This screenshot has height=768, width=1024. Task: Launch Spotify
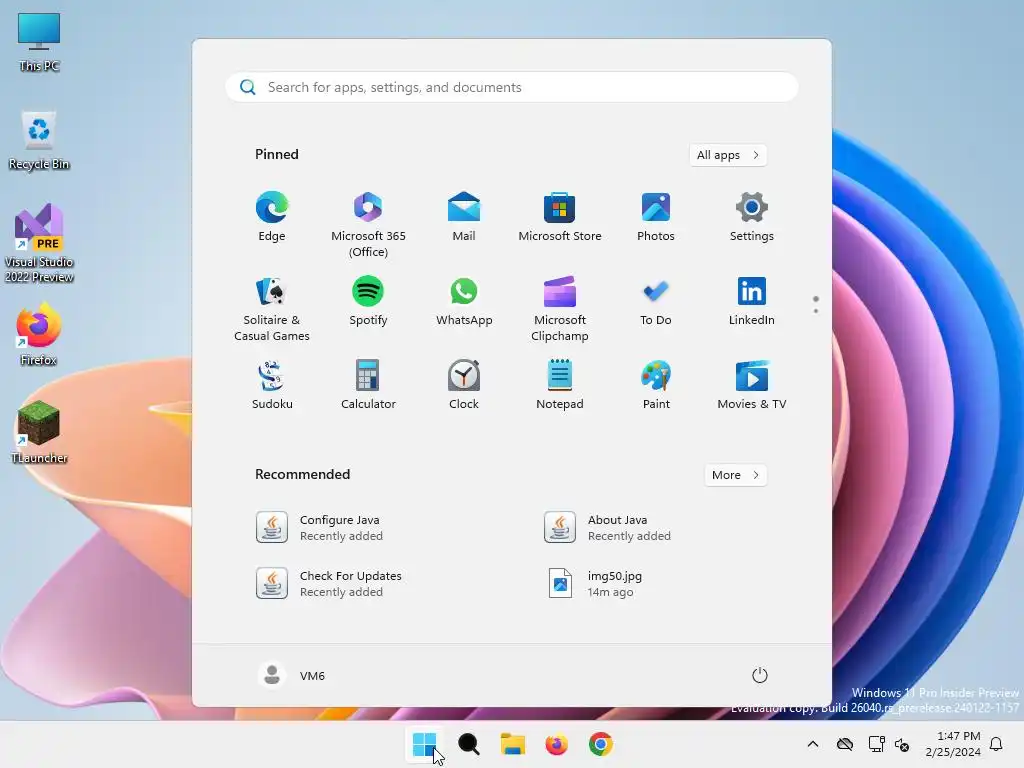[x=368, y=301]
